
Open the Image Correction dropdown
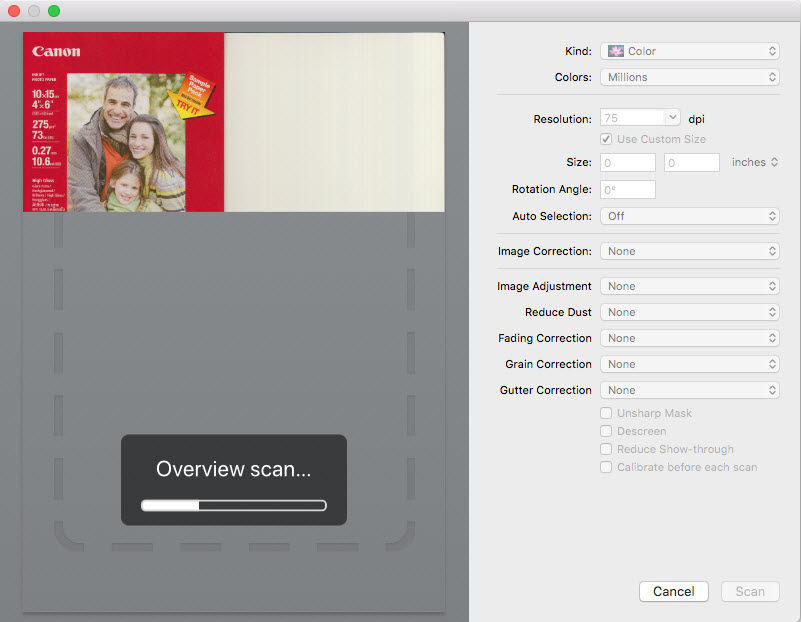(690, 251)
